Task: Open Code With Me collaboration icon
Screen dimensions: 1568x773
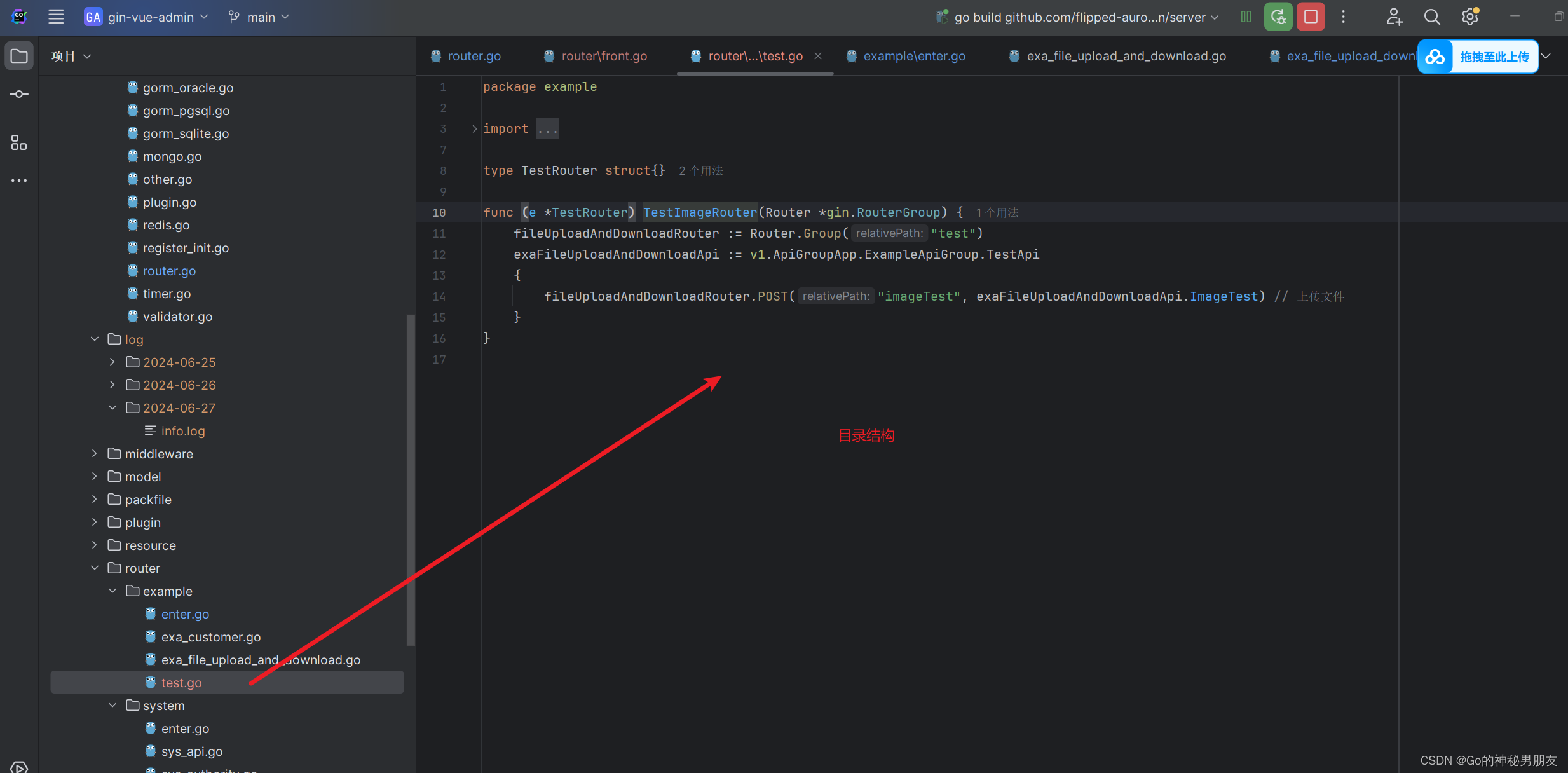Action: coord(1394,17)
